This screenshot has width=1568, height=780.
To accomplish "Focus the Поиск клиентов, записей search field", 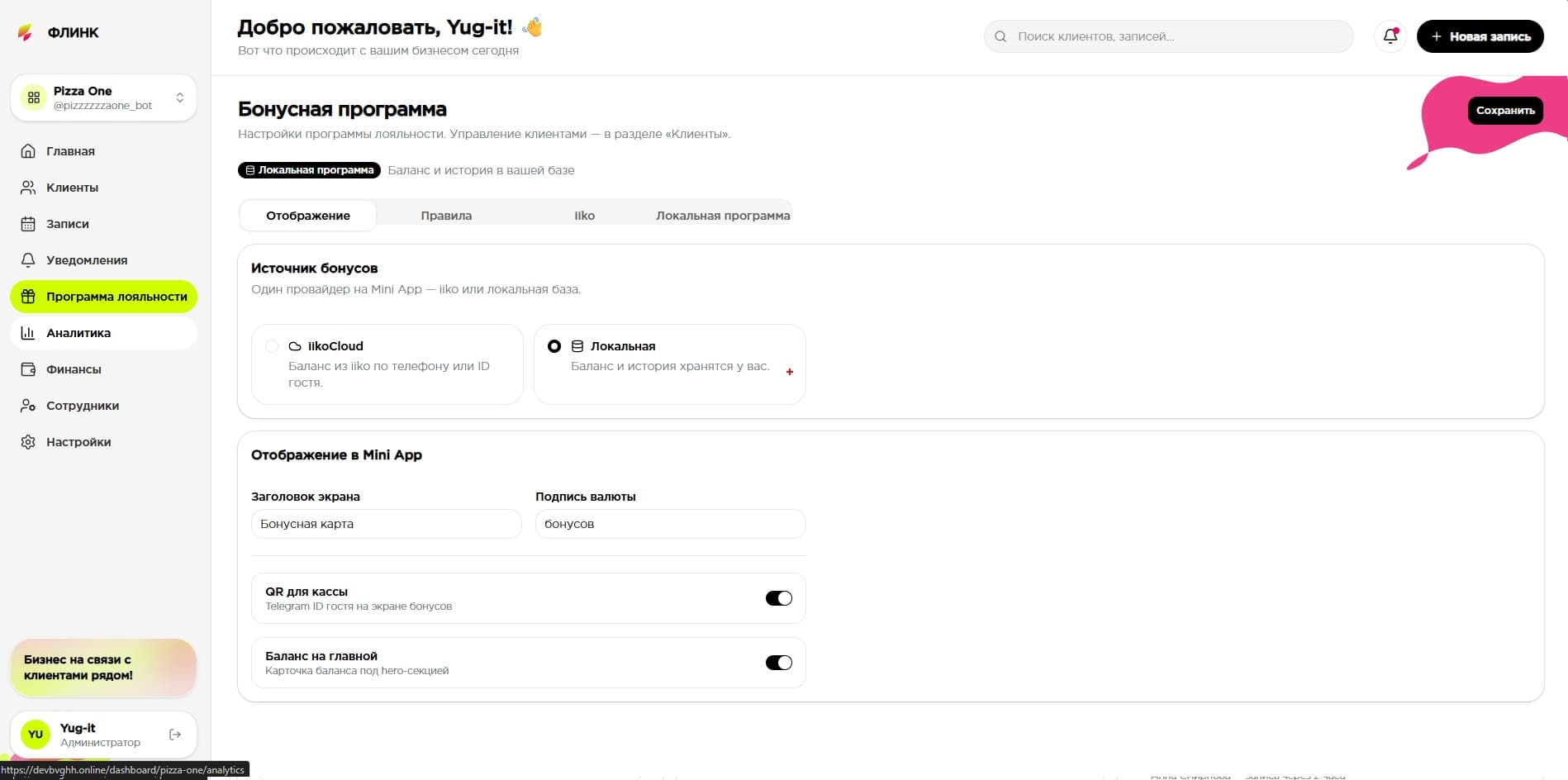I will click(1168, 36).
